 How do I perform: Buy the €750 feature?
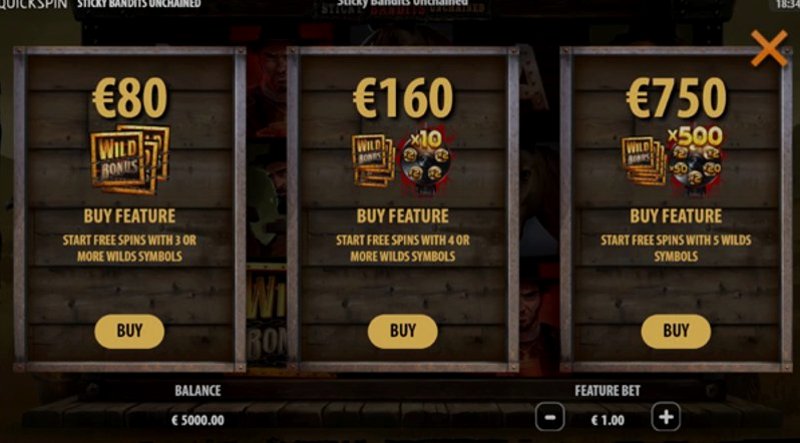pos(676,331)
